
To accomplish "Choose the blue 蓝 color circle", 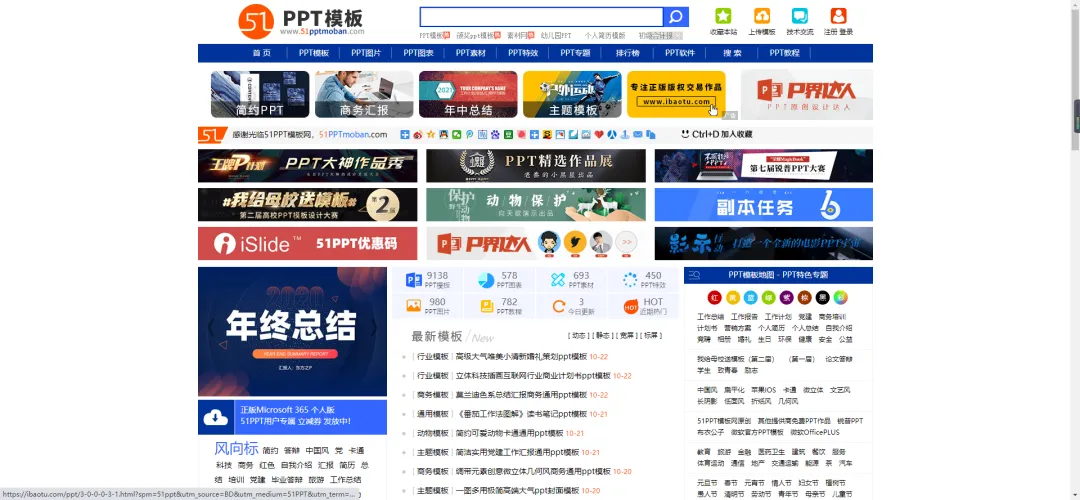I will click(750, 297).
